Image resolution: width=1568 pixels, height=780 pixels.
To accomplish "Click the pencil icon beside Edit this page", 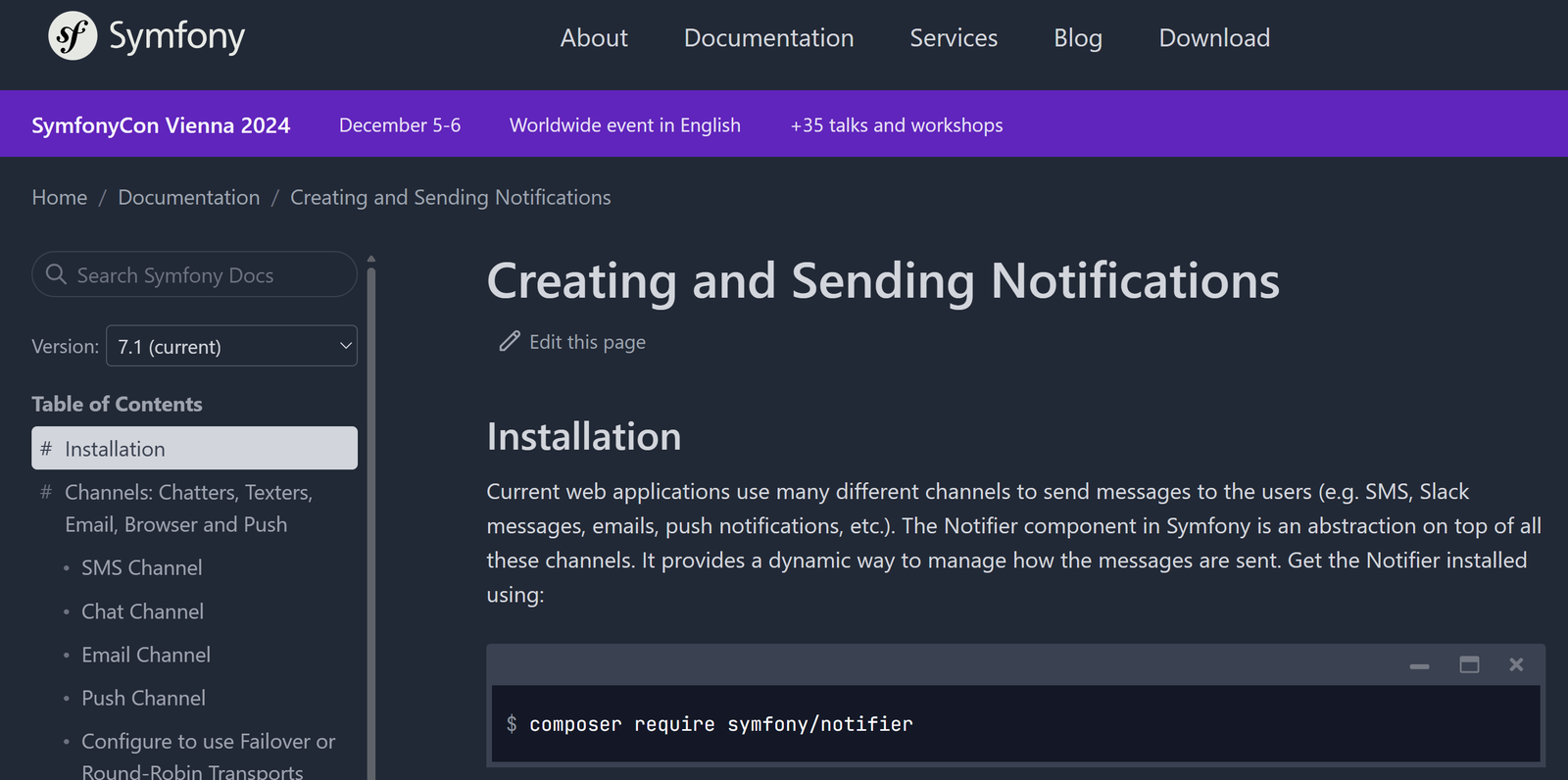I will coord(510,341).
